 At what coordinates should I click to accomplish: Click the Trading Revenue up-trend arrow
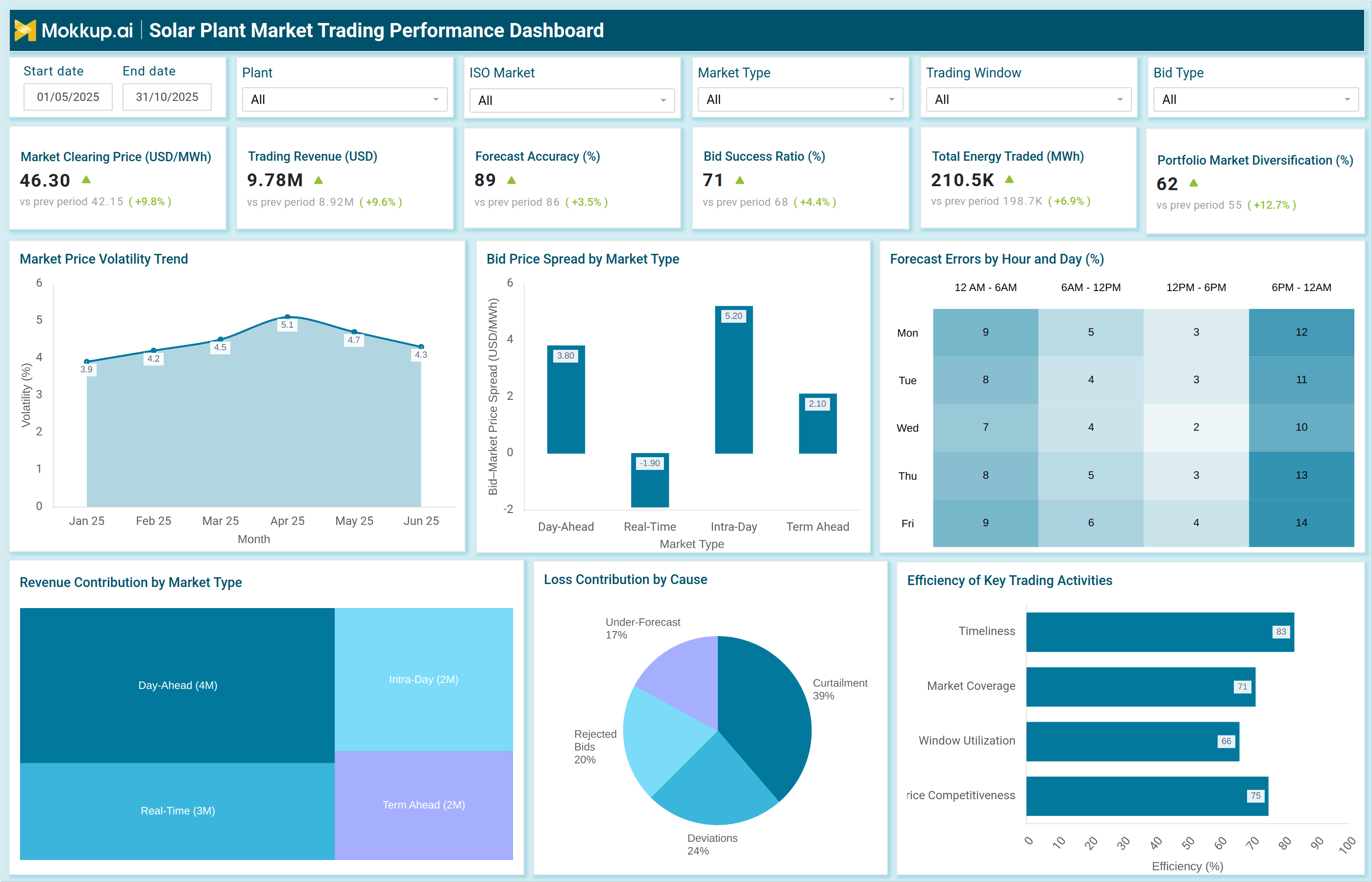pos(319,180)
